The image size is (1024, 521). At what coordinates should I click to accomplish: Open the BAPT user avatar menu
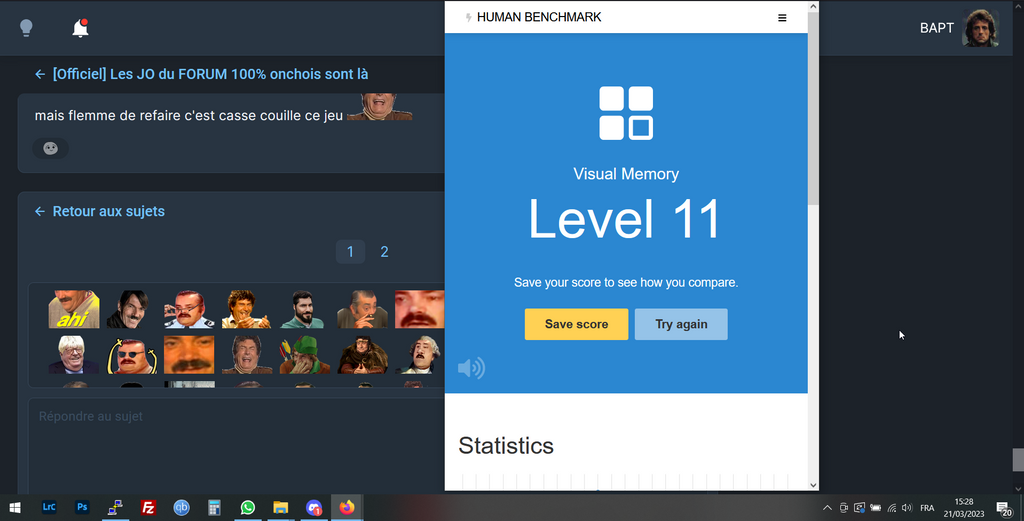[x=980, y=28]
